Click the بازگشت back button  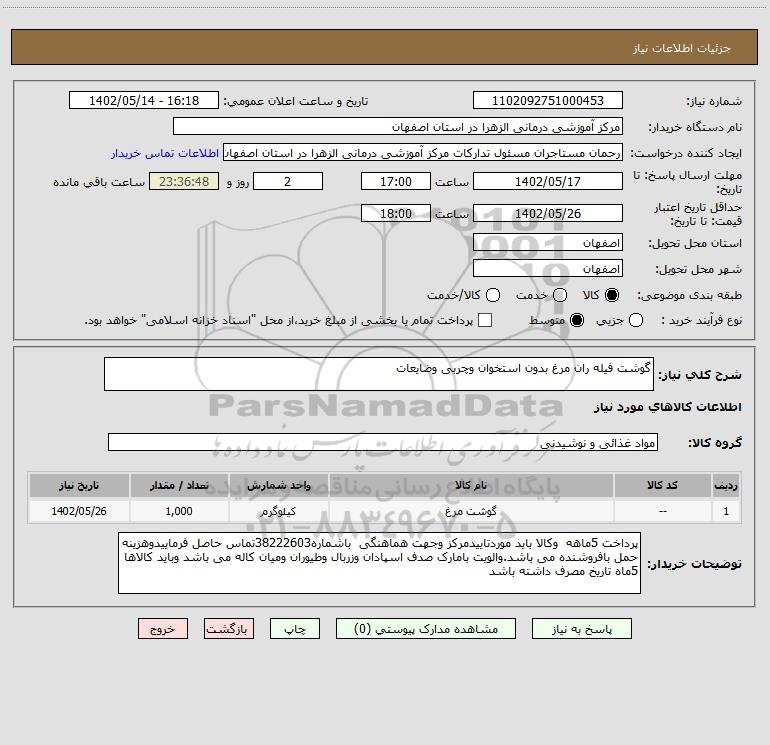(229, 629)
